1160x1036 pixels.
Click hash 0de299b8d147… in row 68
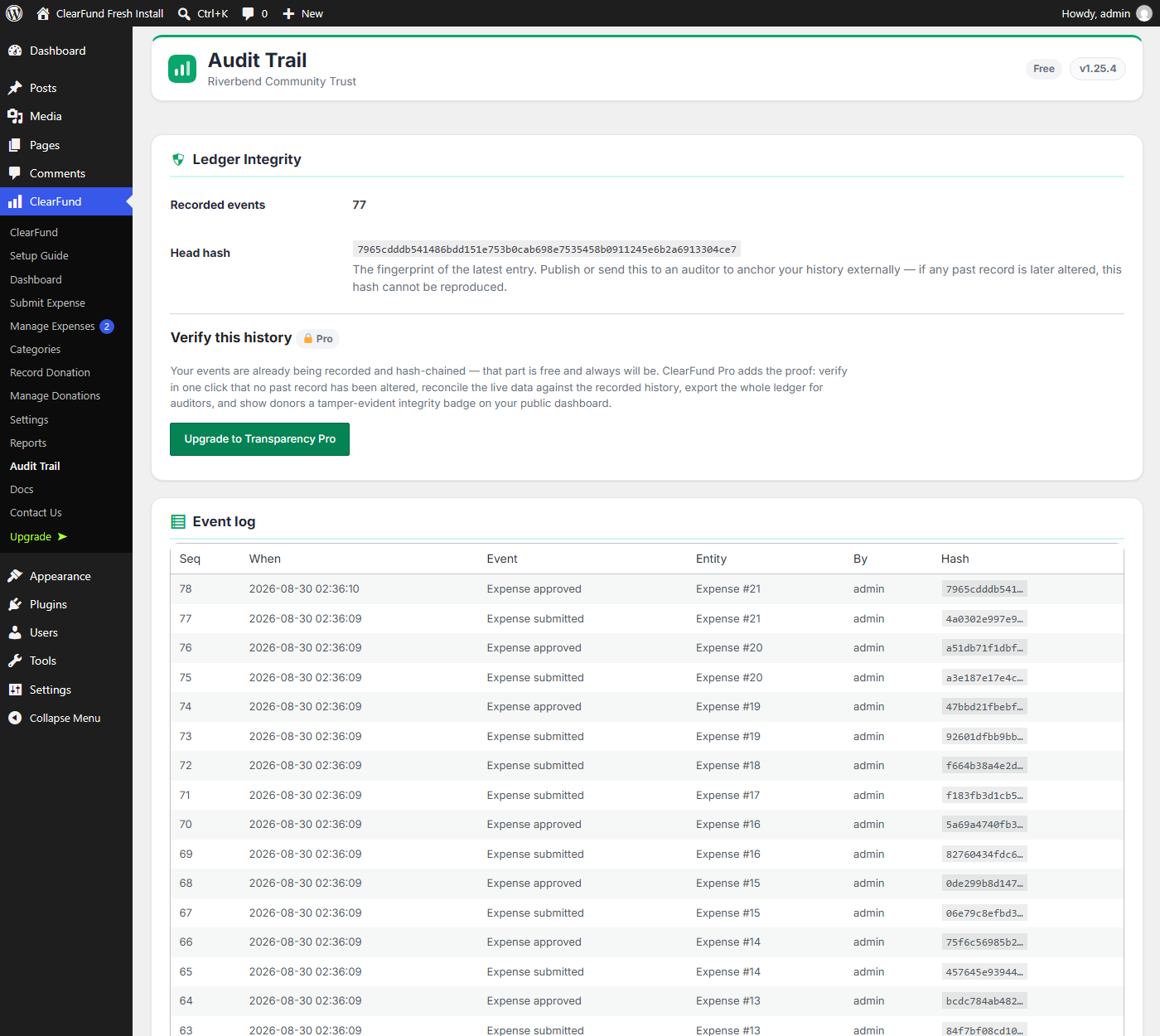click(984, 884)
